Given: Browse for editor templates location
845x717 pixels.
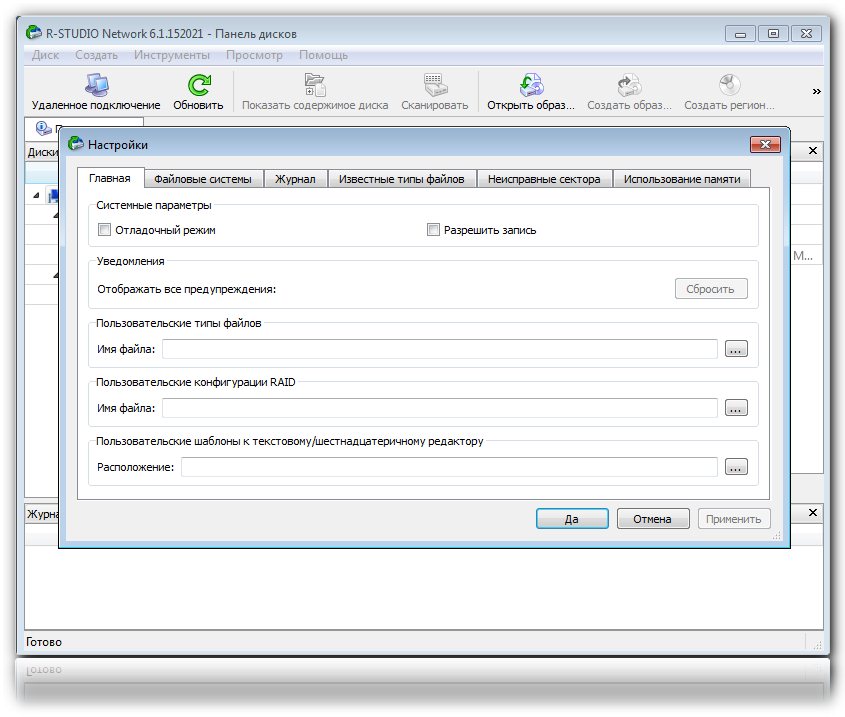Looking at the screenshot, I should click(x=736, y=467).
